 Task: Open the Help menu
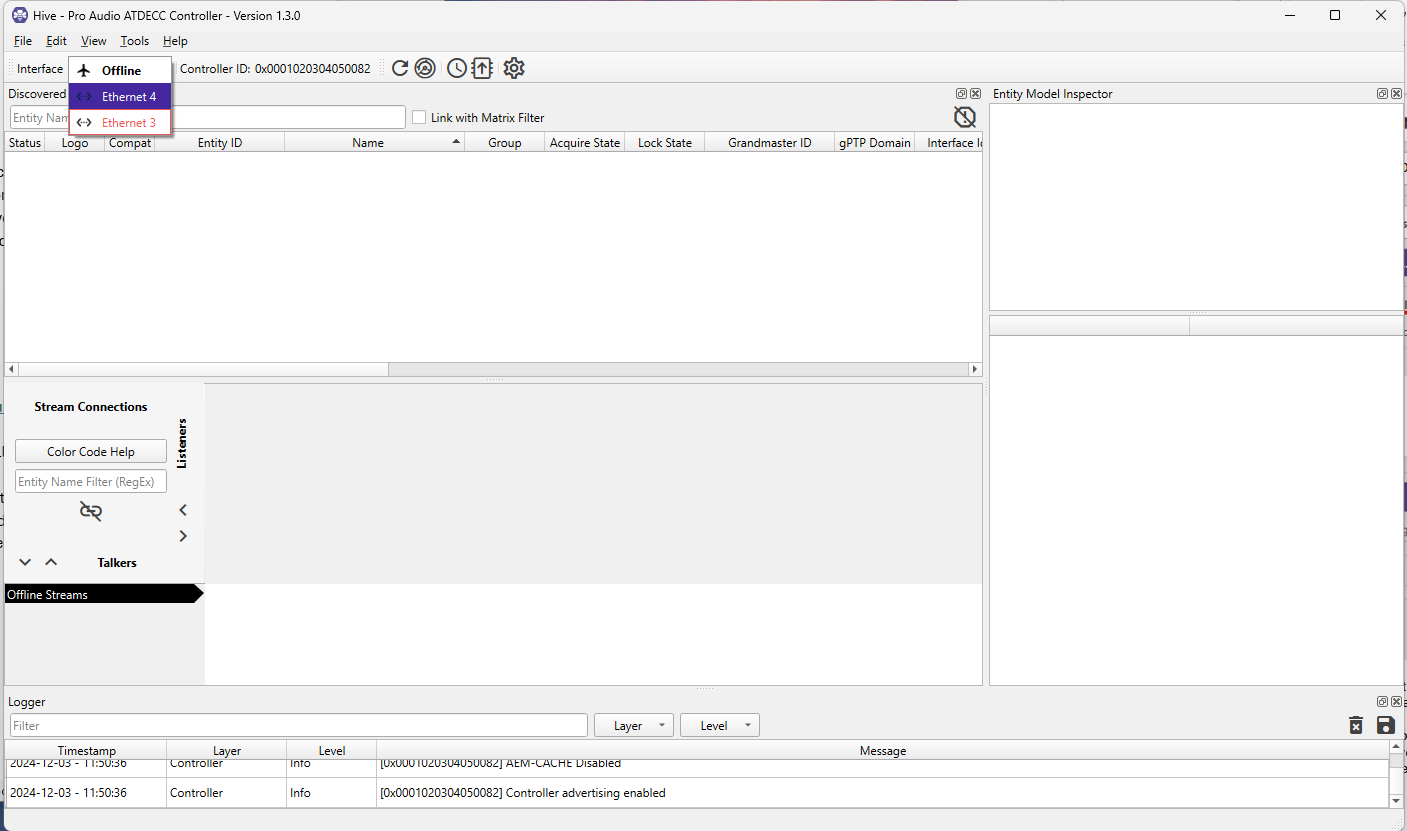click(x=175, y=41)
